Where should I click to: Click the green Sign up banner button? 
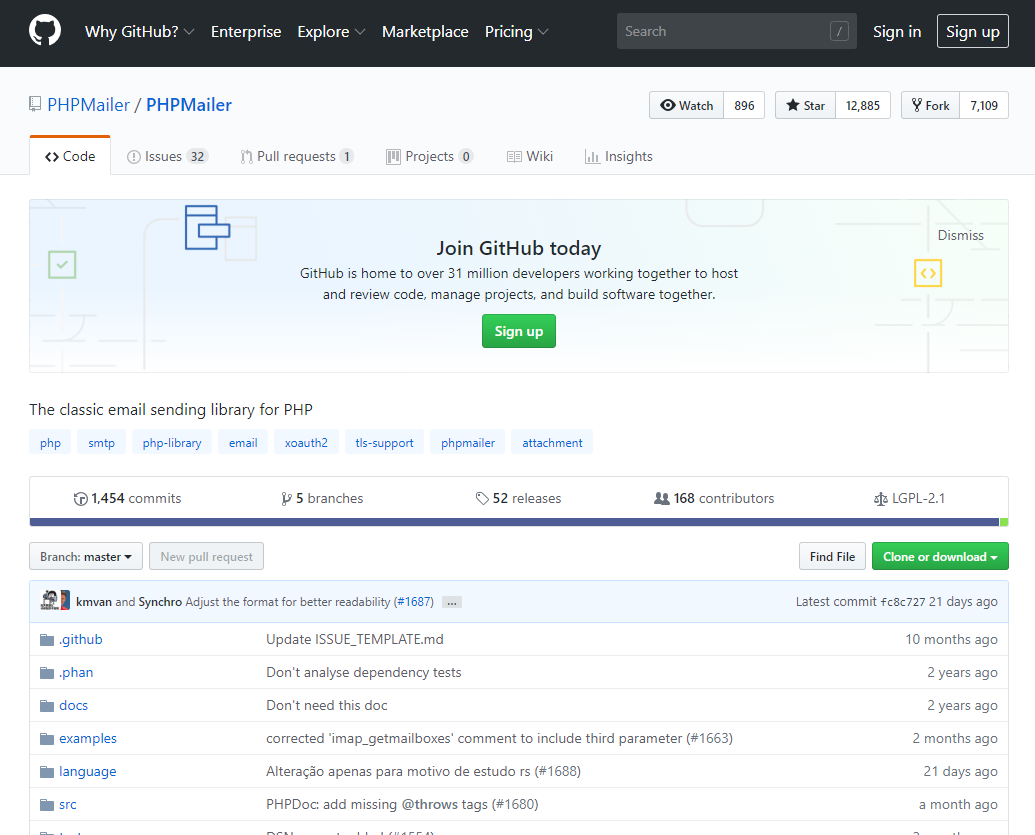coord(519,331)
